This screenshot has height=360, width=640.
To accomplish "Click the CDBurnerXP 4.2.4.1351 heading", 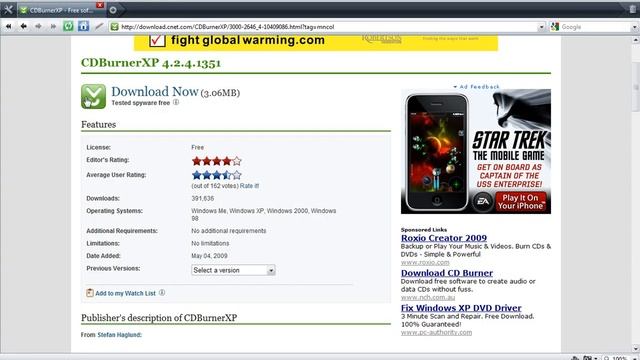I will (151, 63).
